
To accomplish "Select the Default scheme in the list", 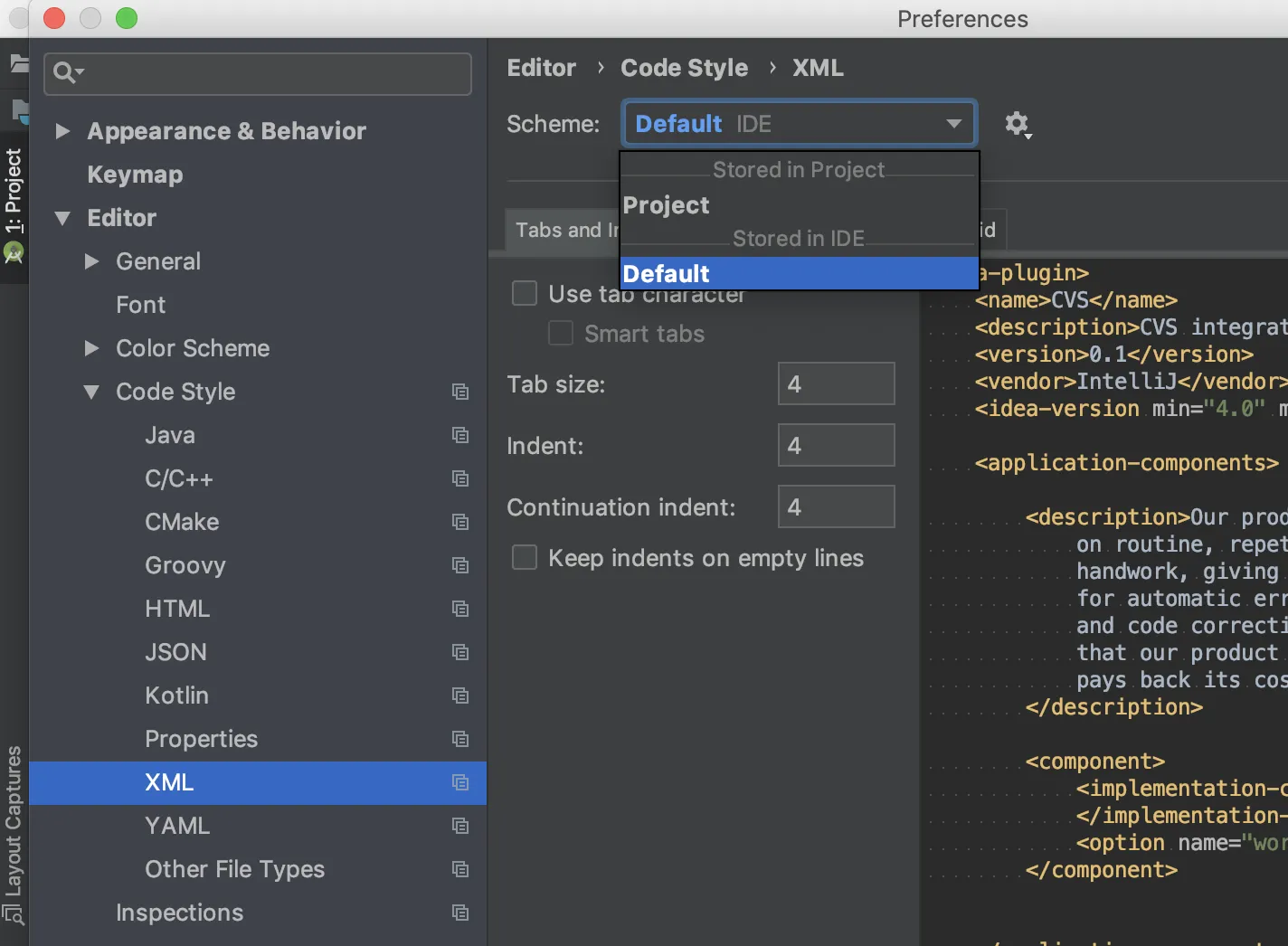I will click(667, 273).
